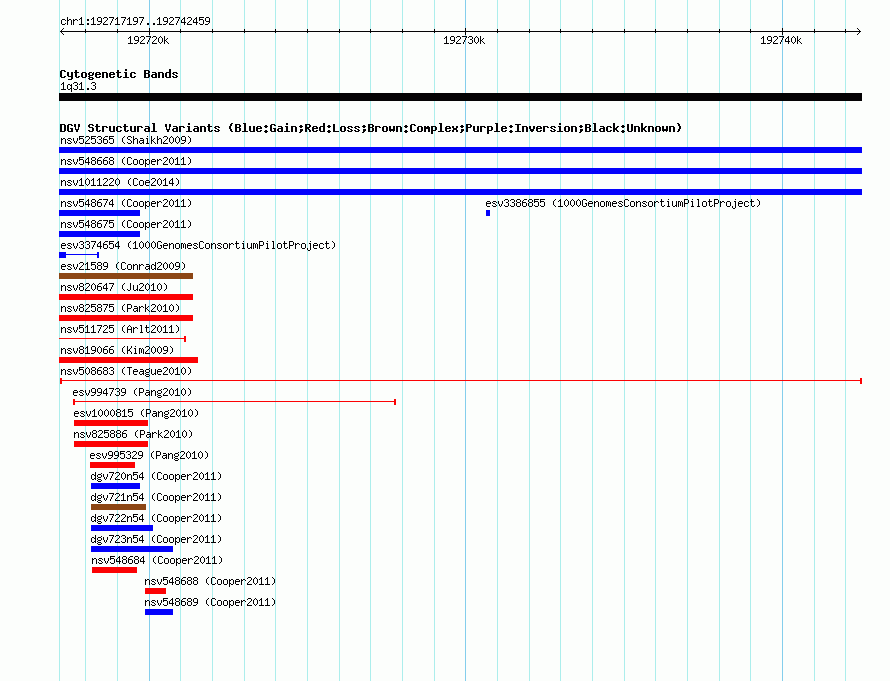The image size is (890, 681).
Task: Select the red nsv825886 bar
Action: point(111,444)
